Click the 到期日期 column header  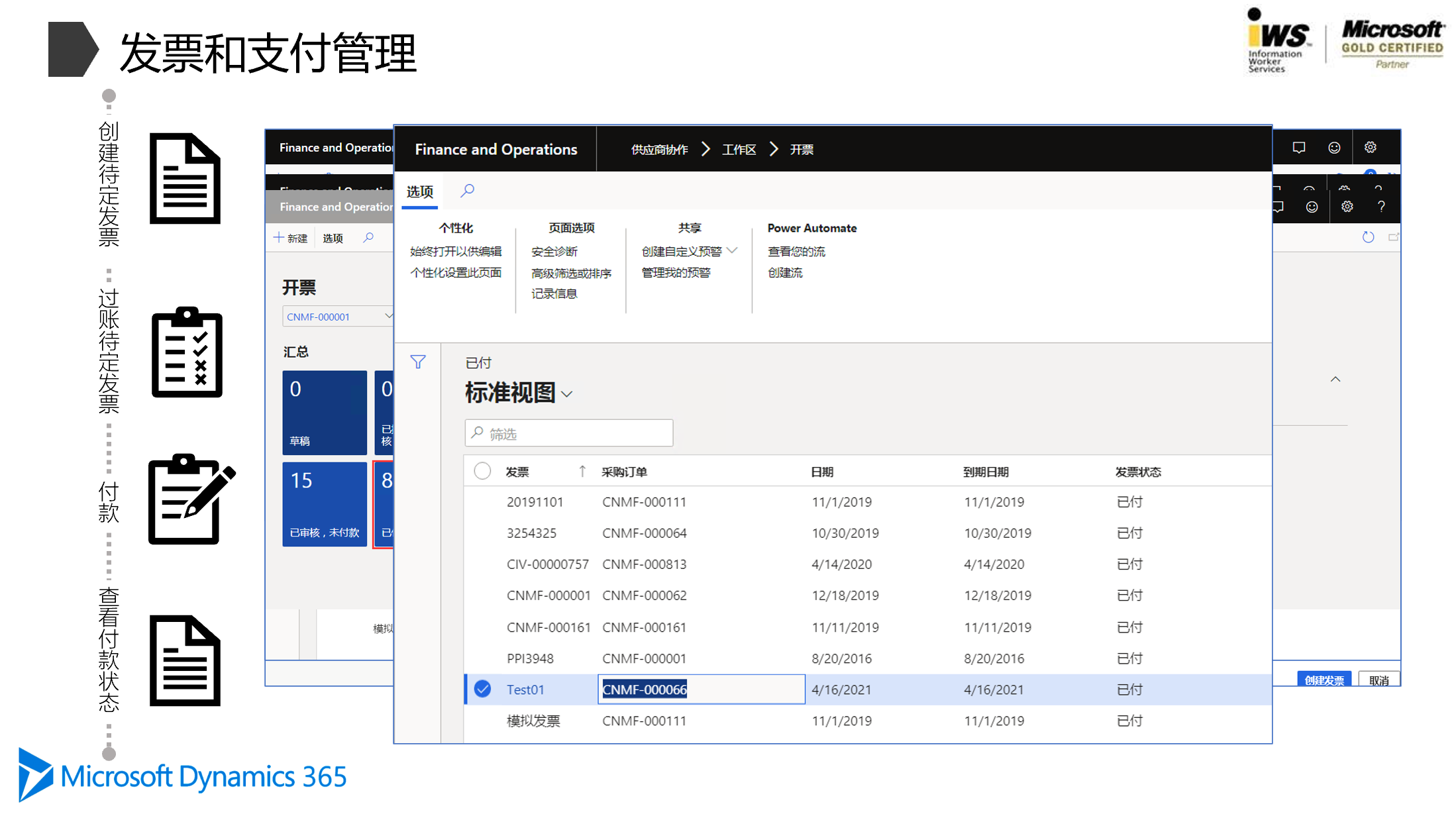click(986, 472)
